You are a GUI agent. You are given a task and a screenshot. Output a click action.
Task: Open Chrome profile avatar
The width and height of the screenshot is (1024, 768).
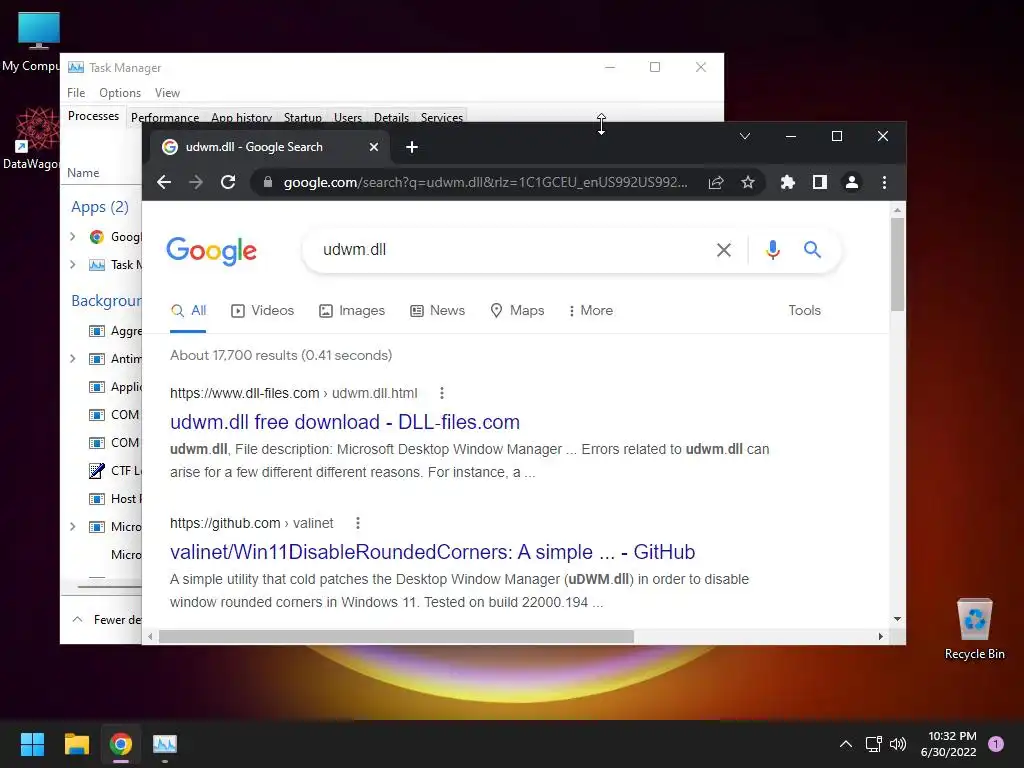852,182
